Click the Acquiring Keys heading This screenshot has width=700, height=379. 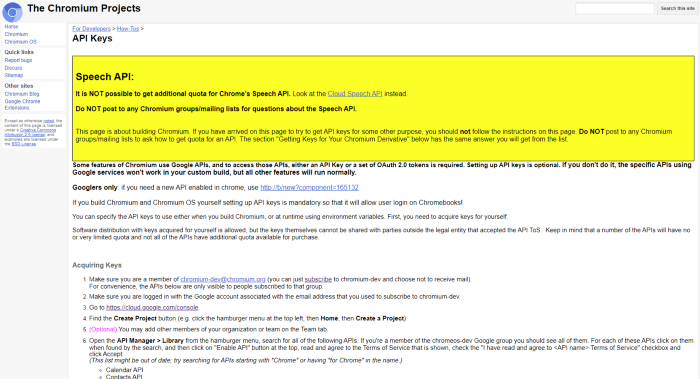pos(97,265)
